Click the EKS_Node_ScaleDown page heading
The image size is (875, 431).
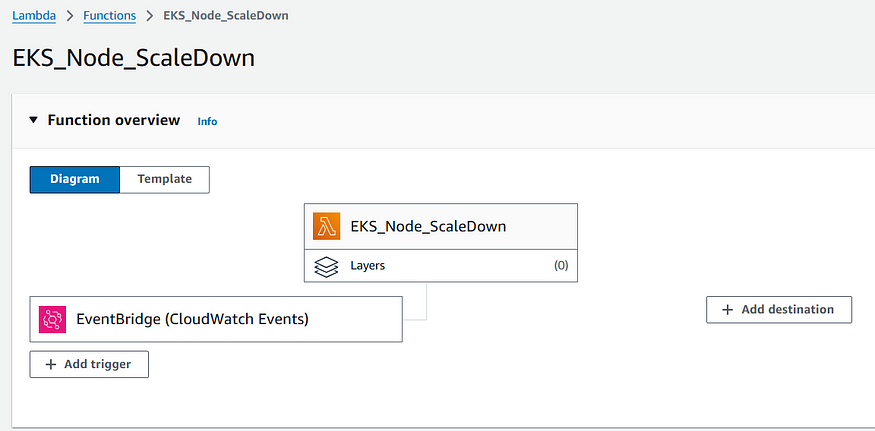coord(133,59)
